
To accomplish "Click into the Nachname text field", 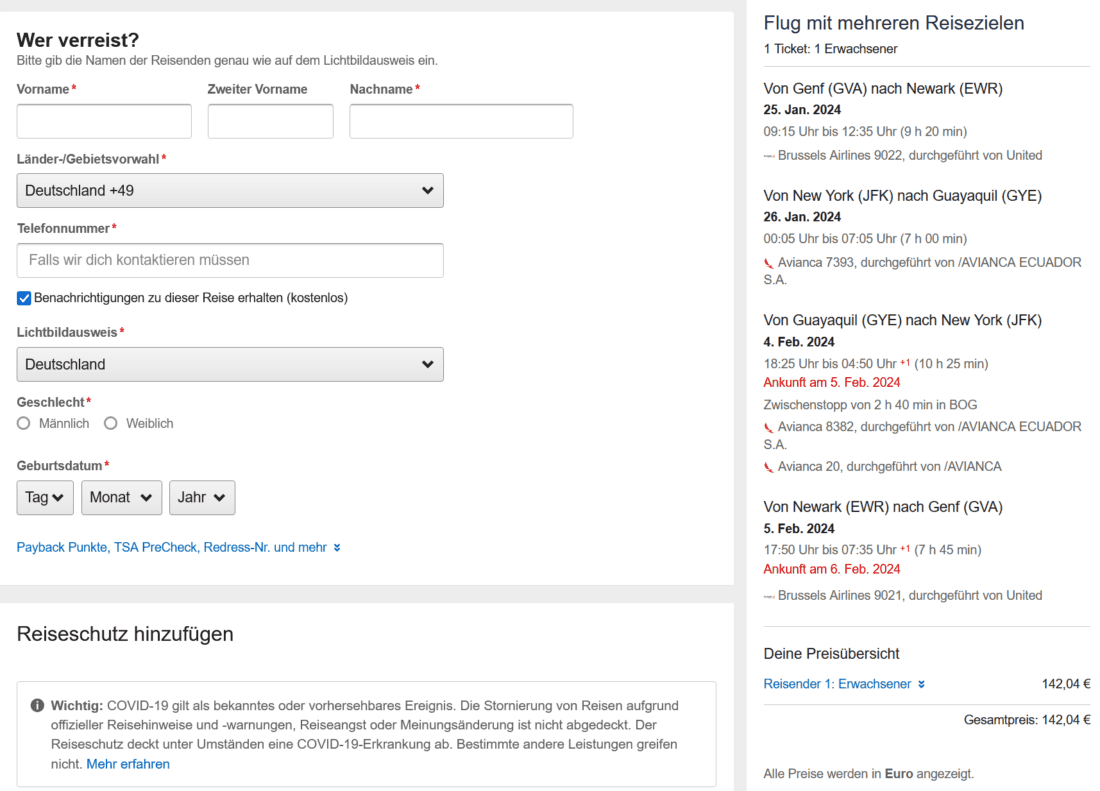I will pos(461,121).
